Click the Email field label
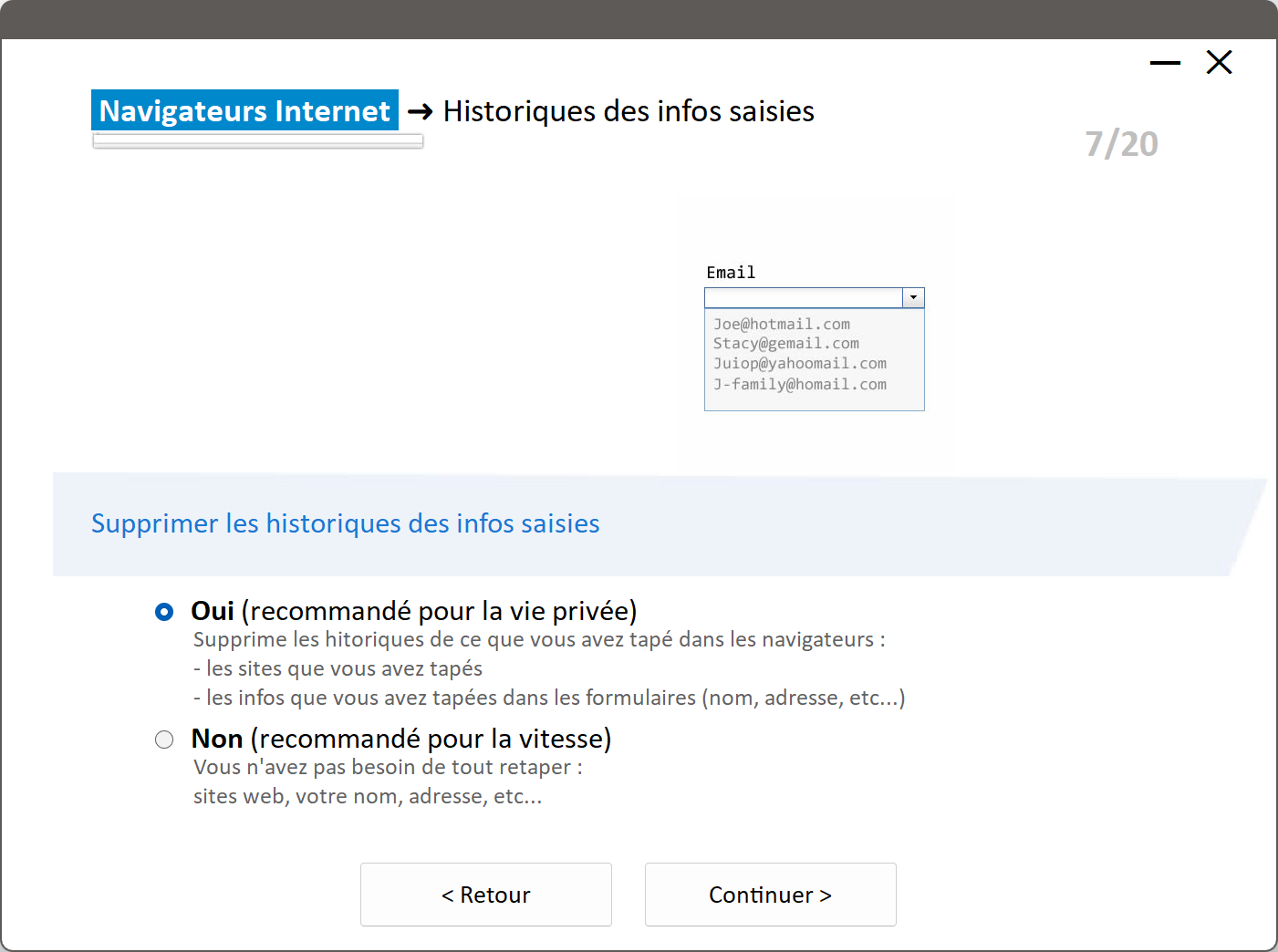 coord(731,273)
